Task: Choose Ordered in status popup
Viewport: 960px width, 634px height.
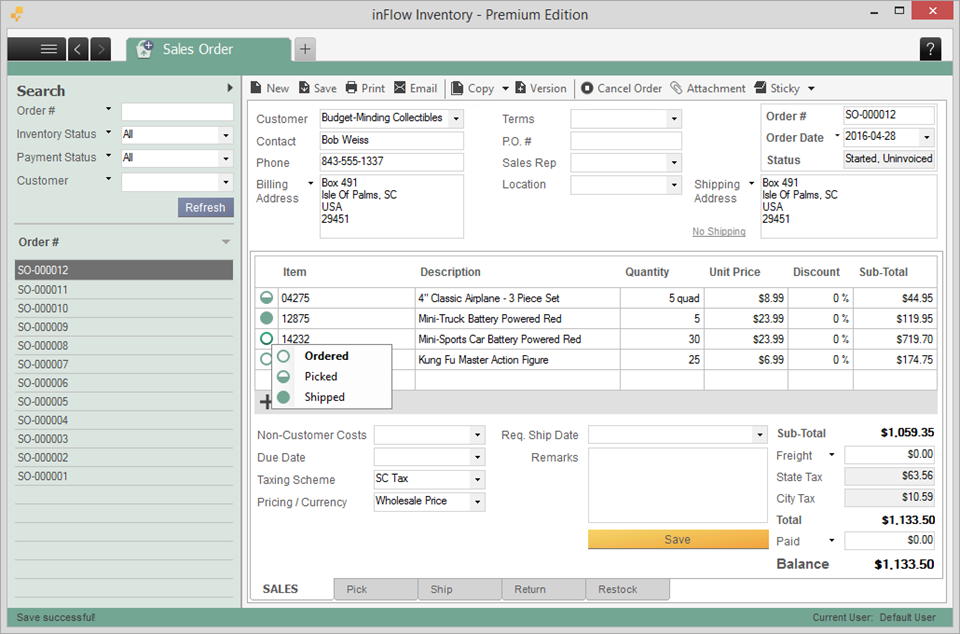Action: pos(331,356)
